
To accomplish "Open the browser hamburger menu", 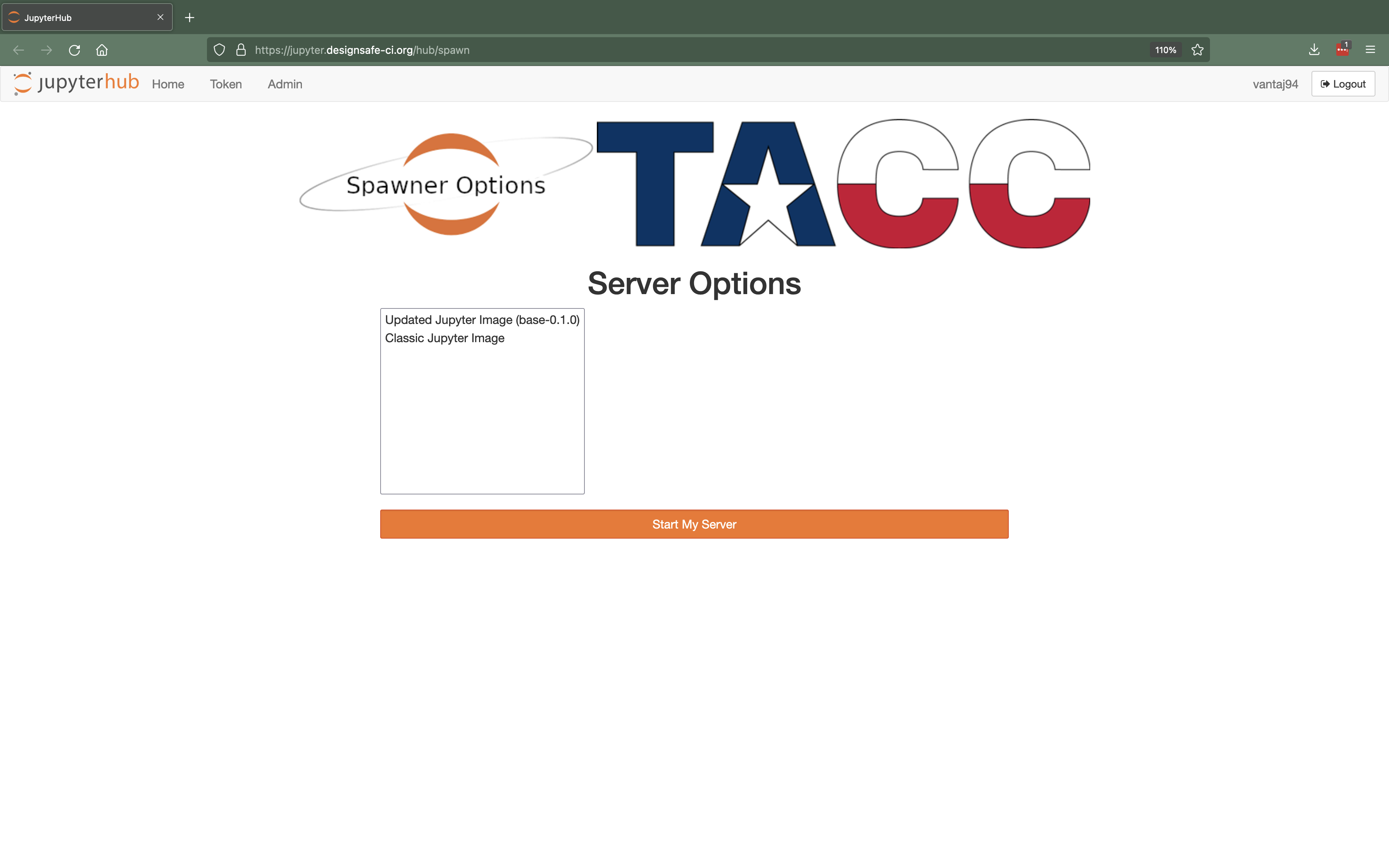I will click(x=1370, y=50).
